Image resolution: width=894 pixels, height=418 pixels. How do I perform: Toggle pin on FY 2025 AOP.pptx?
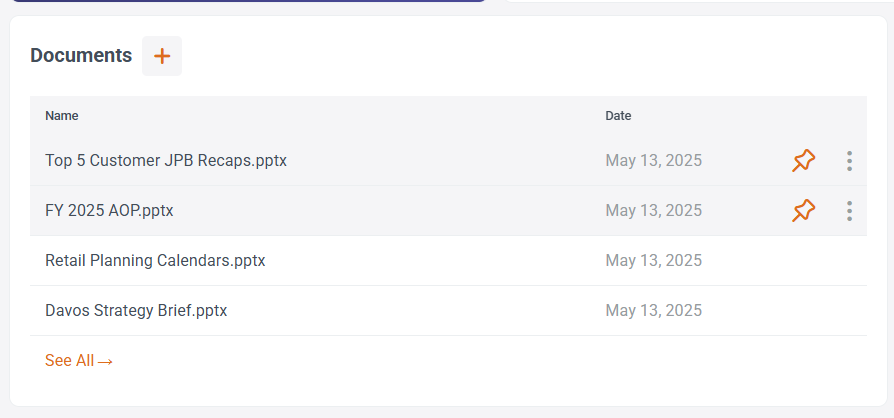click(803, 211)
